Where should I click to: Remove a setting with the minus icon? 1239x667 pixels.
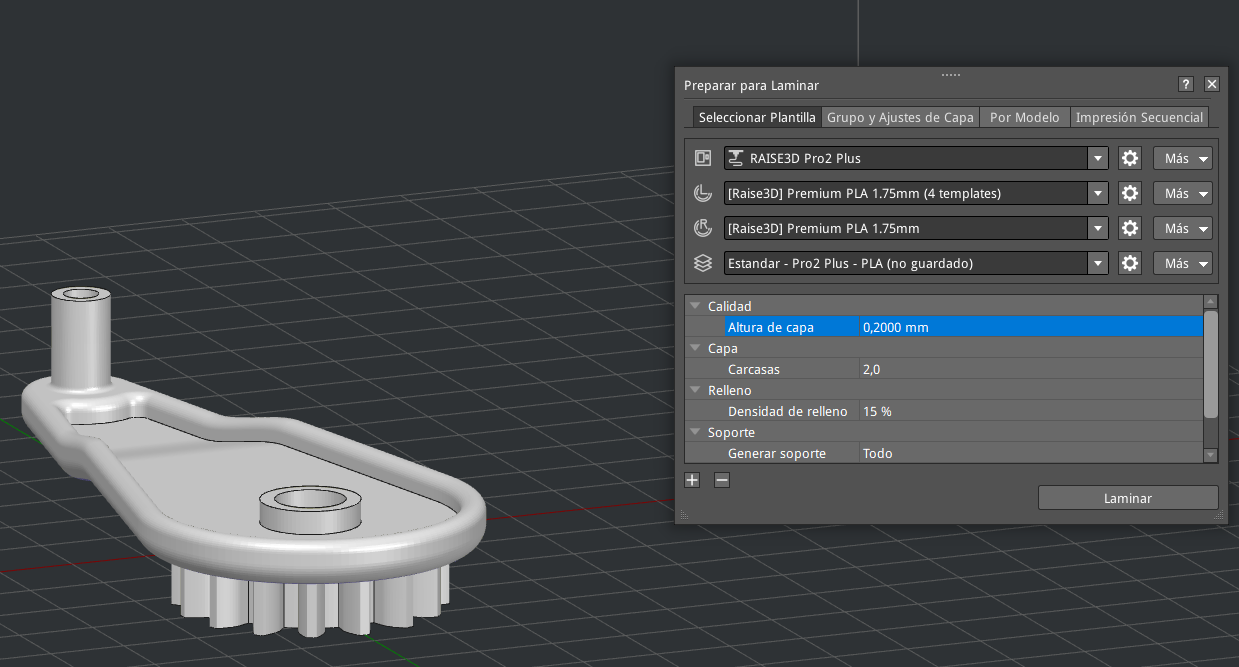(722, 480)
